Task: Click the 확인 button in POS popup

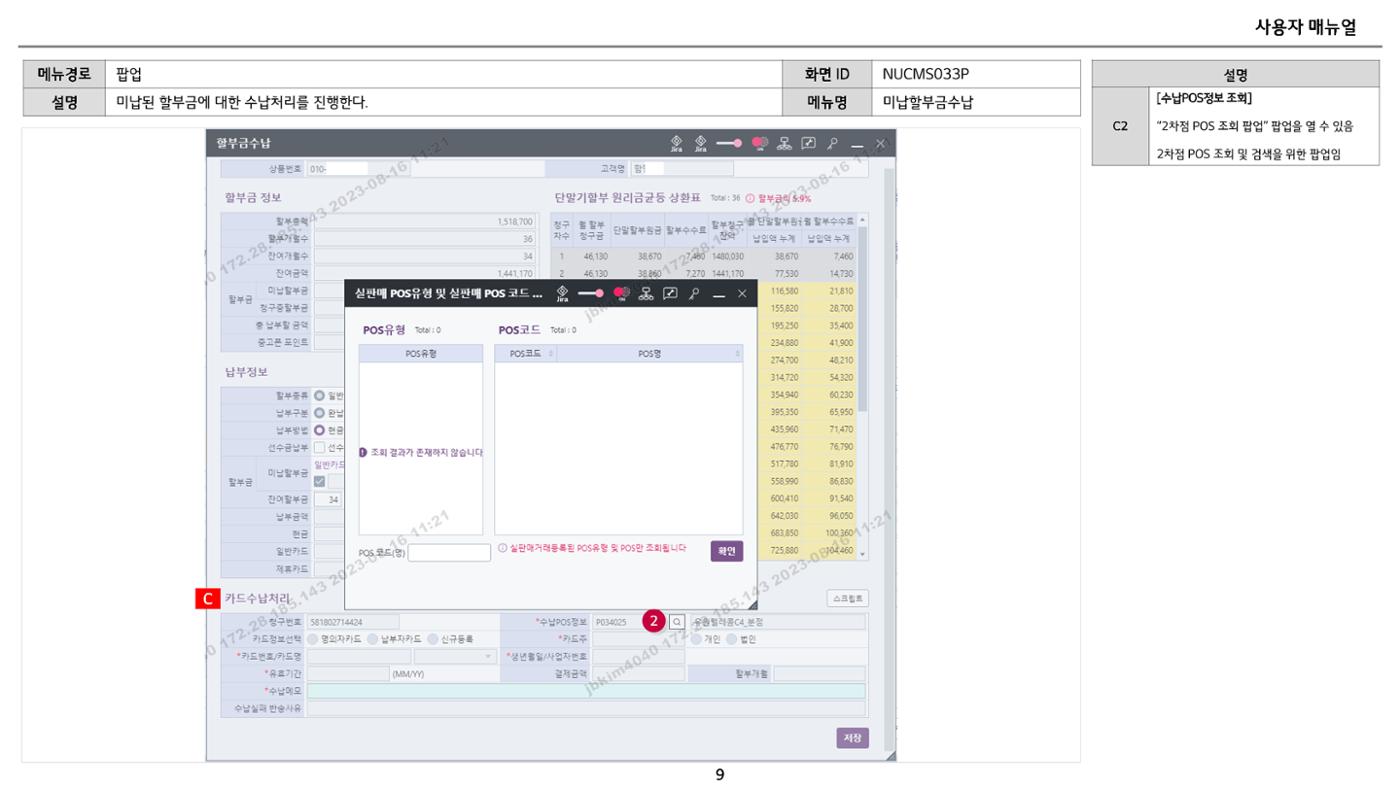Action: pos(727,551)
